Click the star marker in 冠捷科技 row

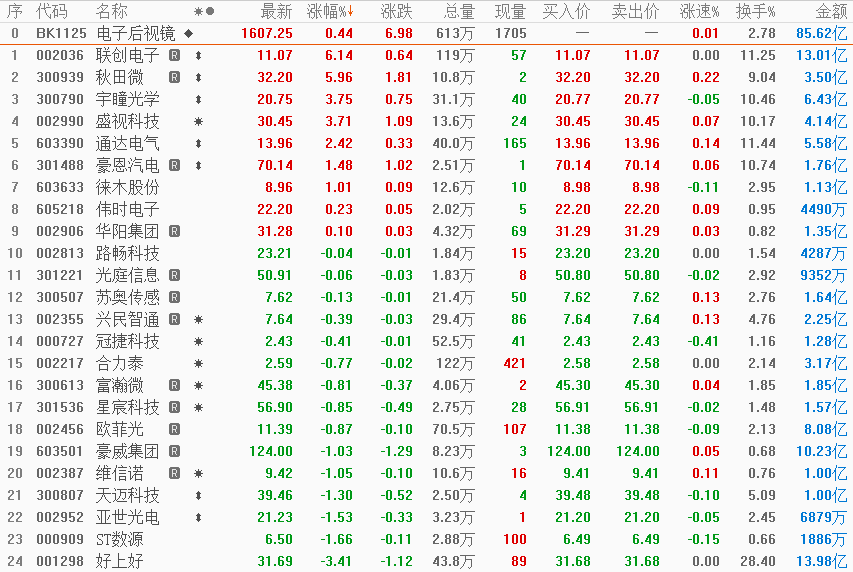click(x=199, y=342)
